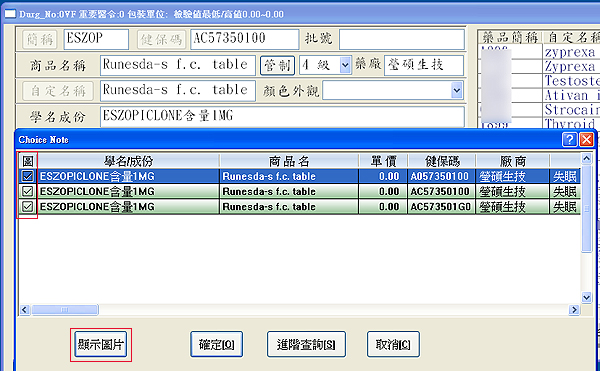Click the 進階查詢[S] button
Screen dimensions: 600x371
pyautogui.click(x=306, y=344)
